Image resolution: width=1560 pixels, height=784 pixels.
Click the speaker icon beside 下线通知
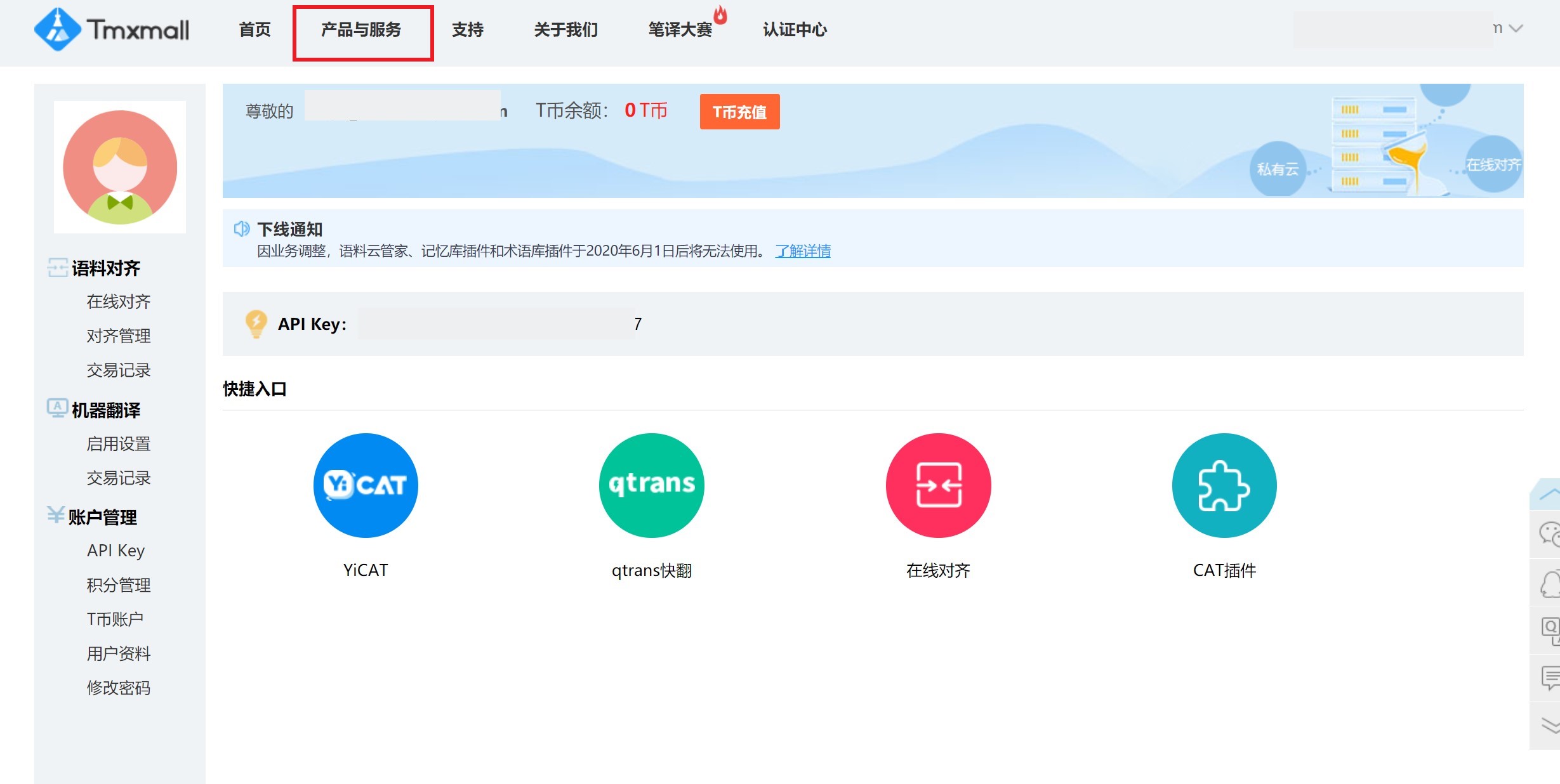click(242, 228)
